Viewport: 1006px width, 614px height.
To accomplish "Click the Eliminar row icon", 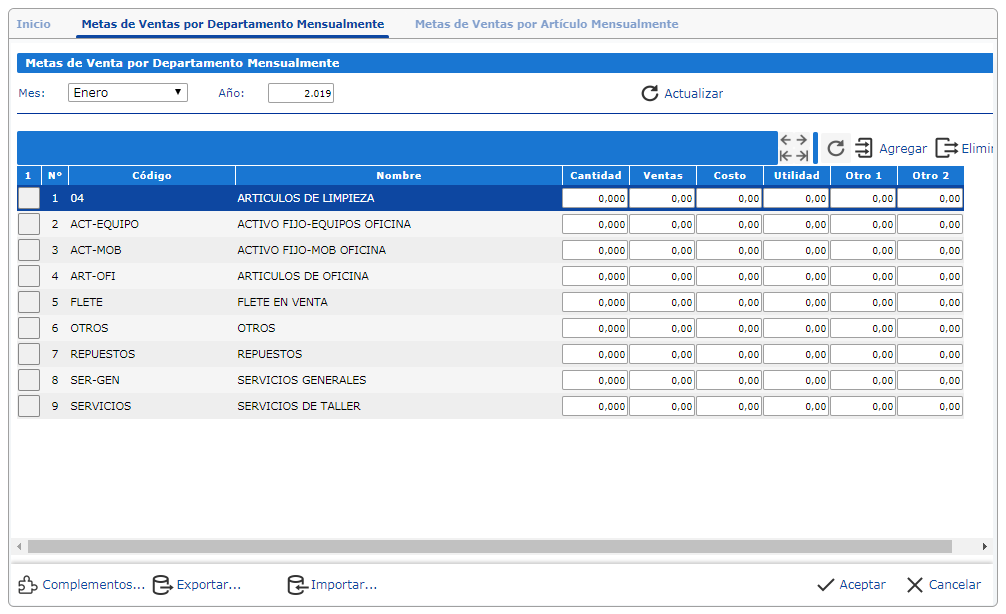I will (946, 149).
